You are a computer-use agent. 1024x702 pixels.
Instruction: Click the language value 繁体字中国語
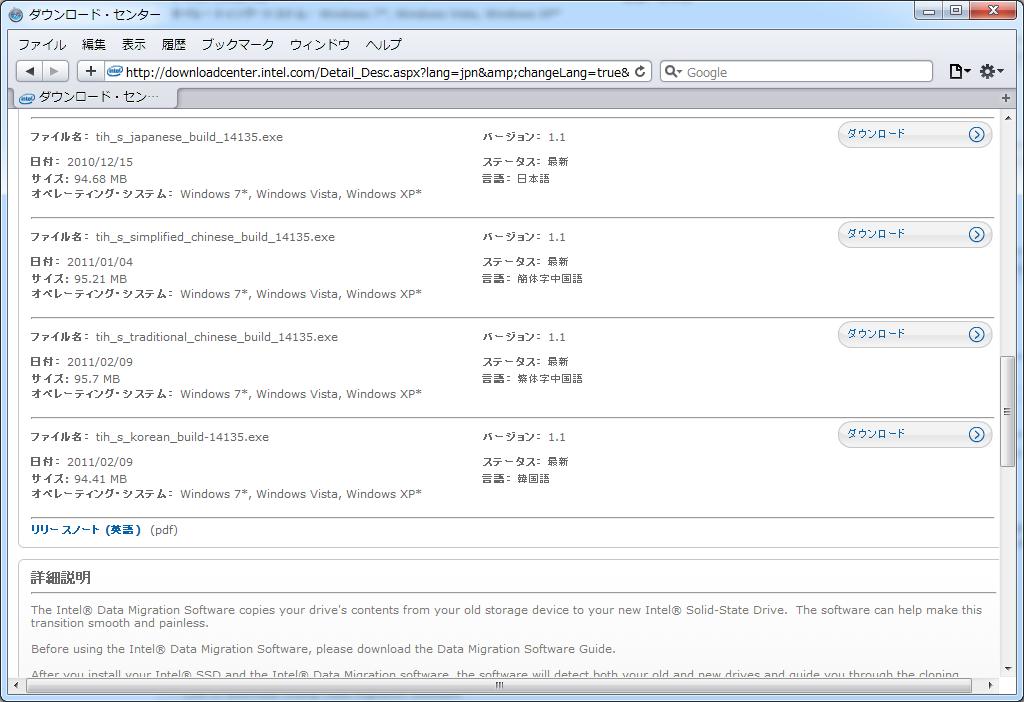click(x=549, y=378)
